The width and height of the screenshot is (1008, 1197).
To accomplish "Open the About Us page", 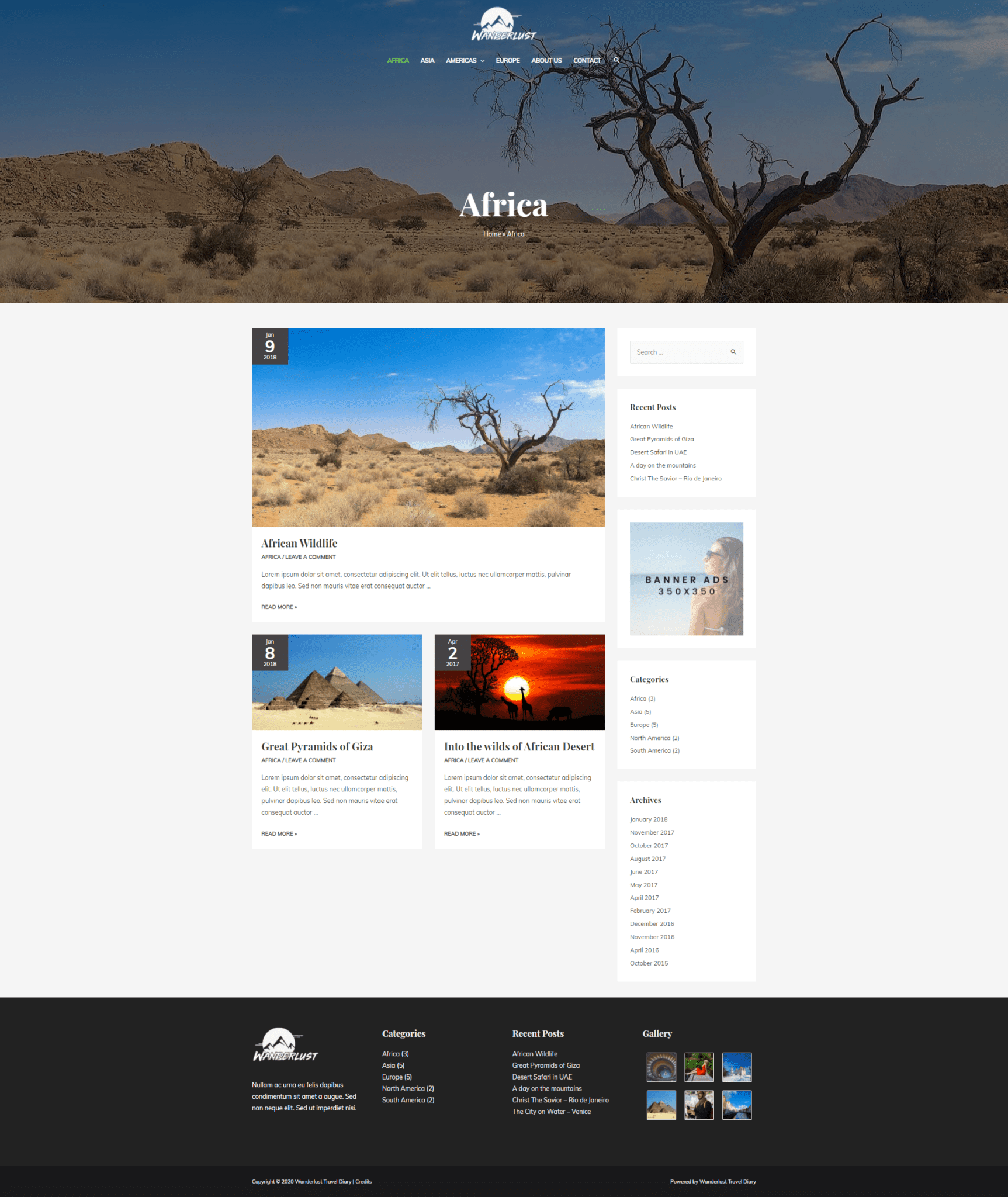I will click(x=546, y=60).
